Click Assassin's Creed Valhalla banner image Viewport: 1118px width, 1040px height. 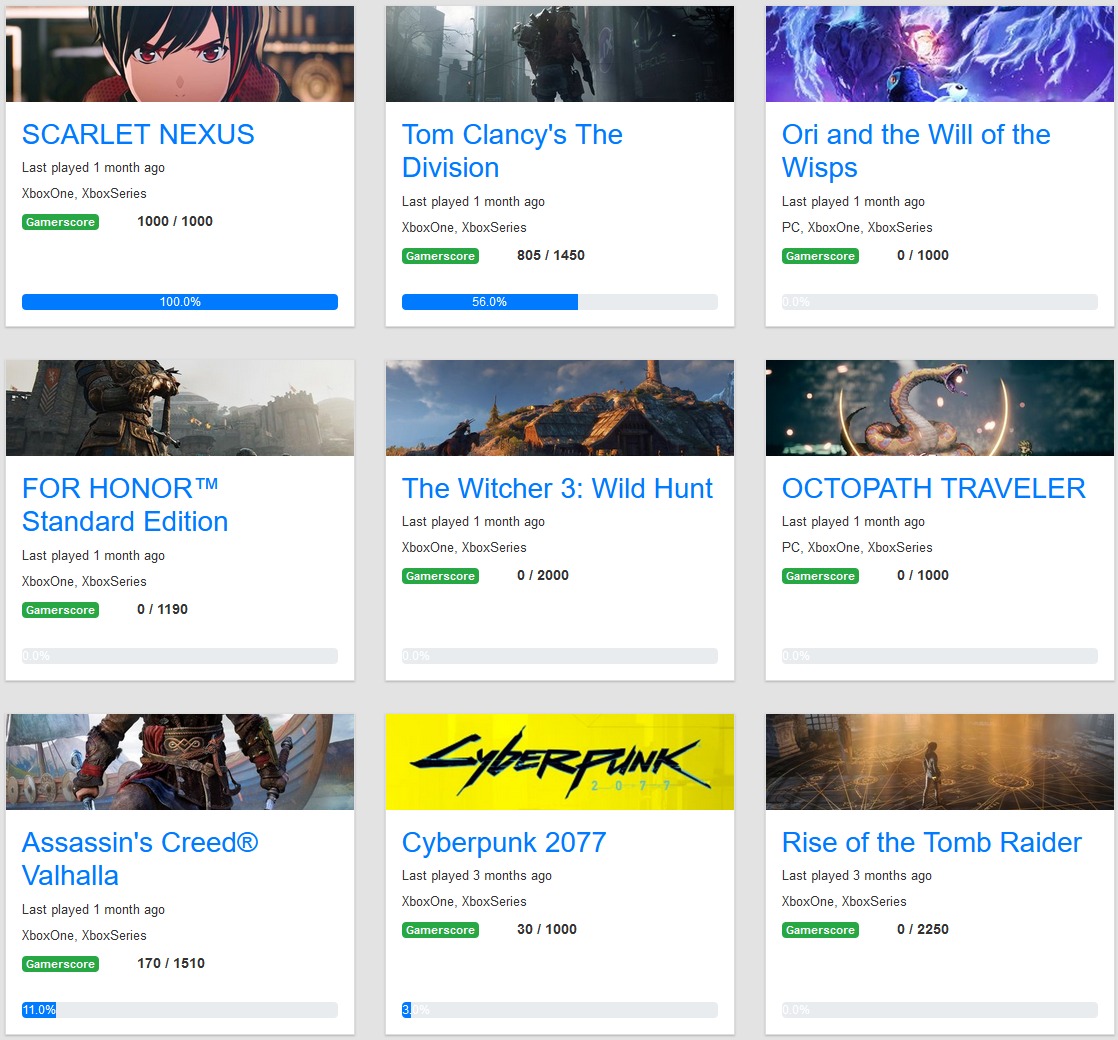pos(180,762)
